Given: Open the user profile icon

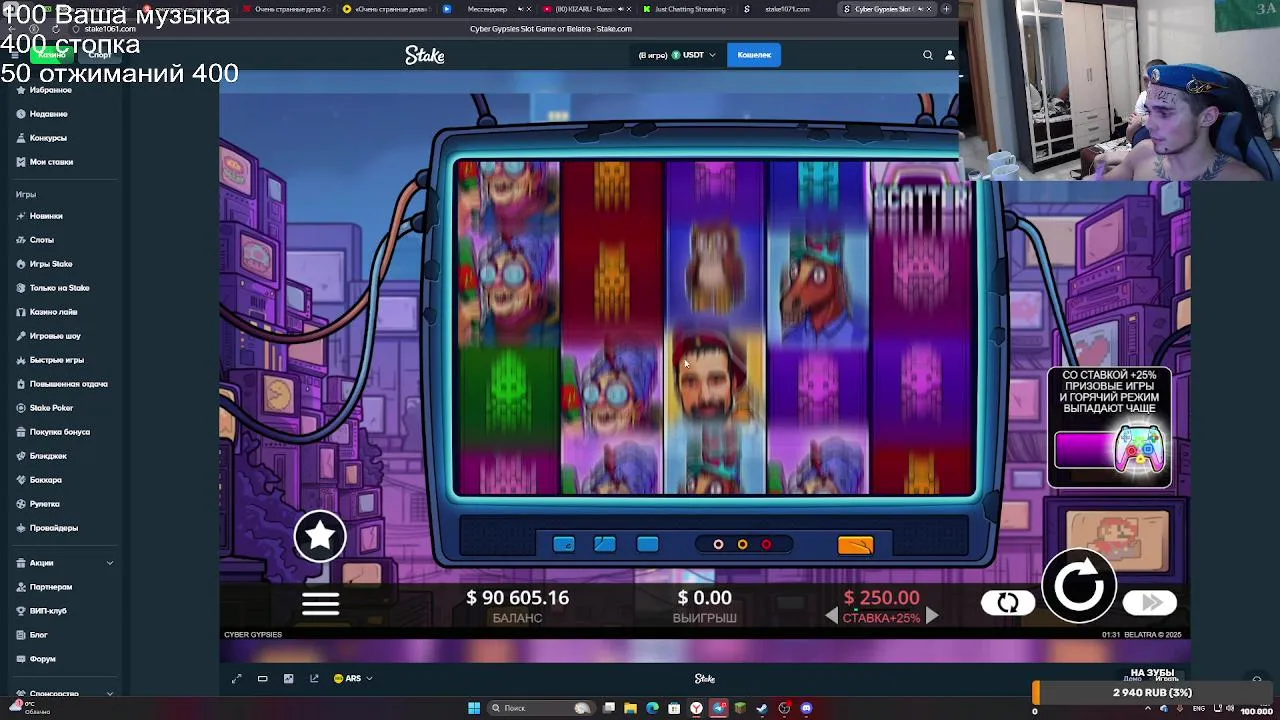Looking at the screenshot, I should click(950, 55).
